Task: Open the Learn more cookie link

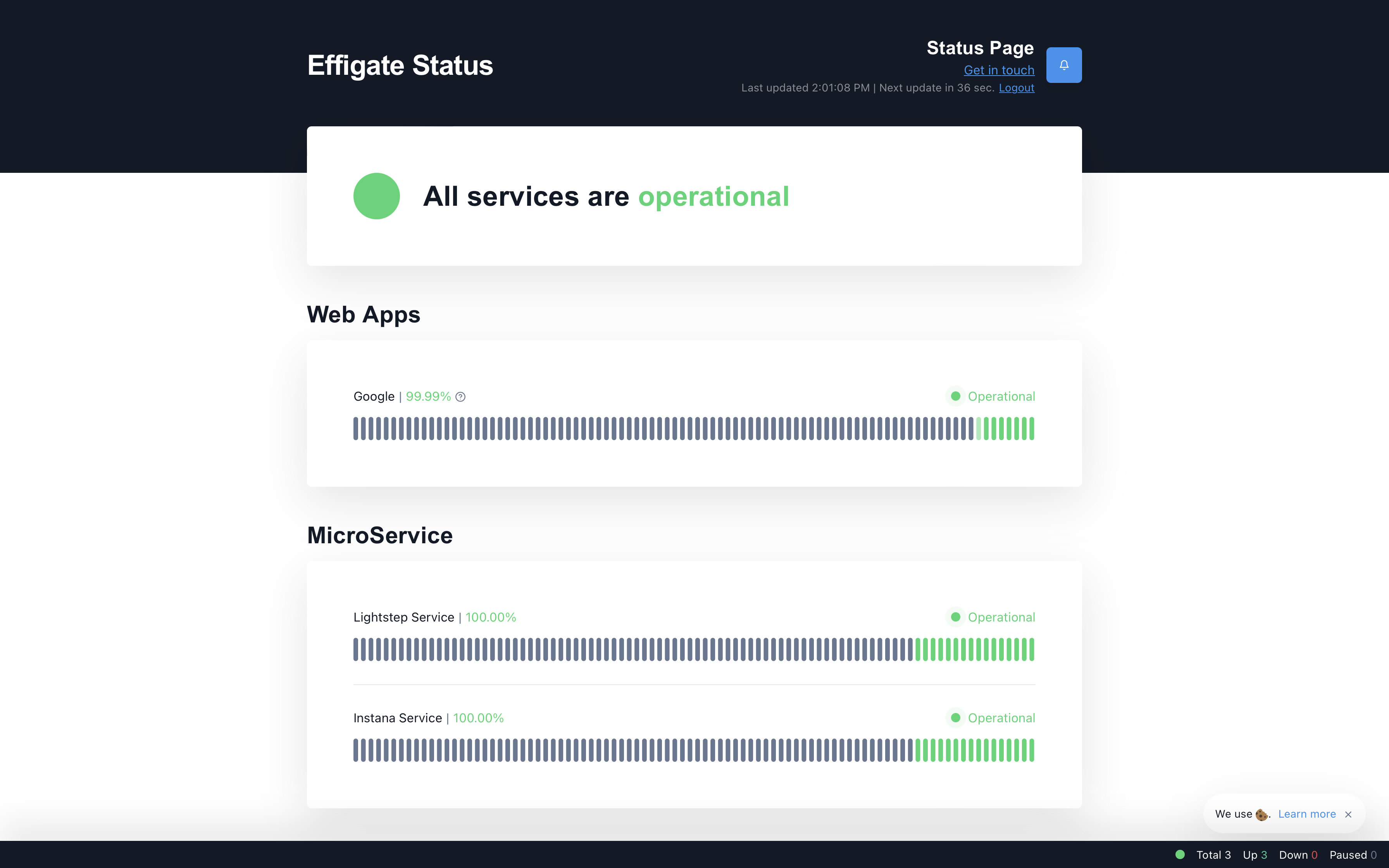Action: [x=1307, y=814]
